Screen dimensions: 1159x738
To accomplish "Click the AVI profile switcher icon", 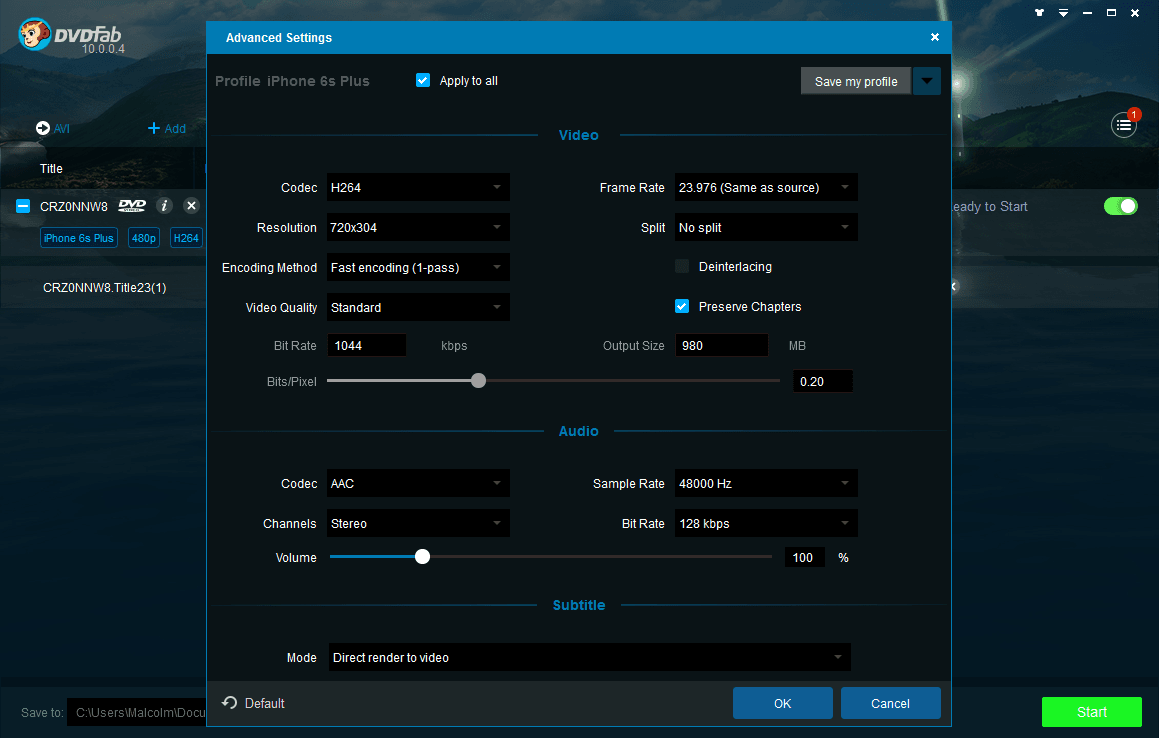I will click(x=43, y=128).
